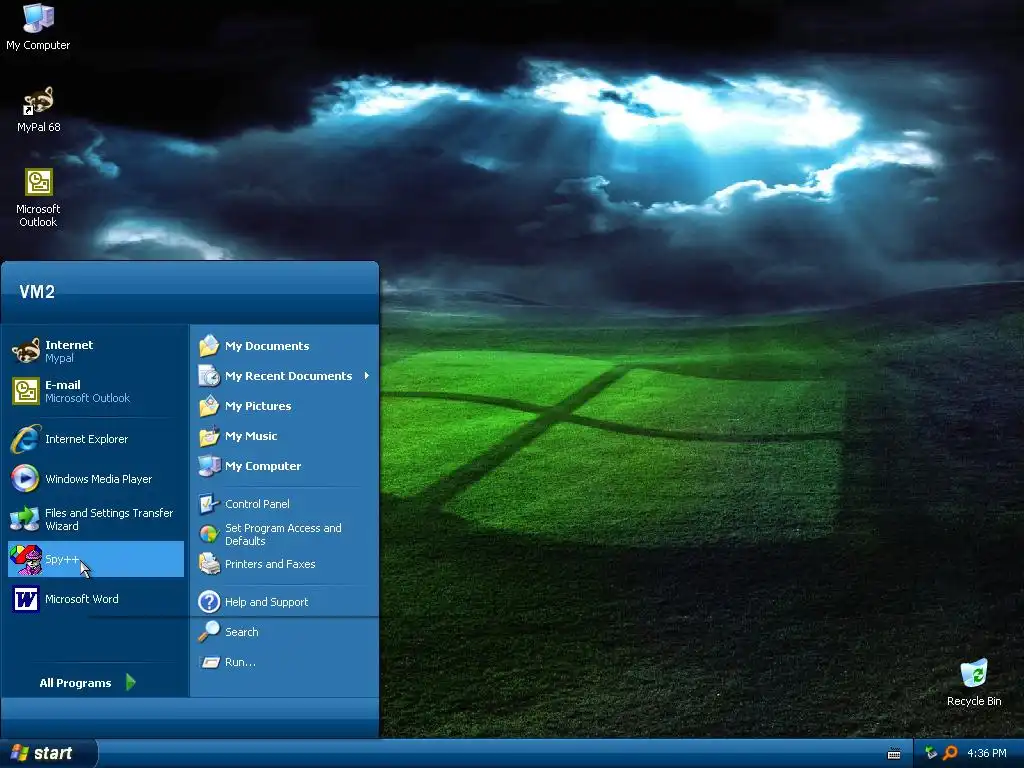Image resolution: width=1024 pixels, height=768 pixels.
Task: Click the network tray icon
Action: pyautogui.click(x=931, y=753)
